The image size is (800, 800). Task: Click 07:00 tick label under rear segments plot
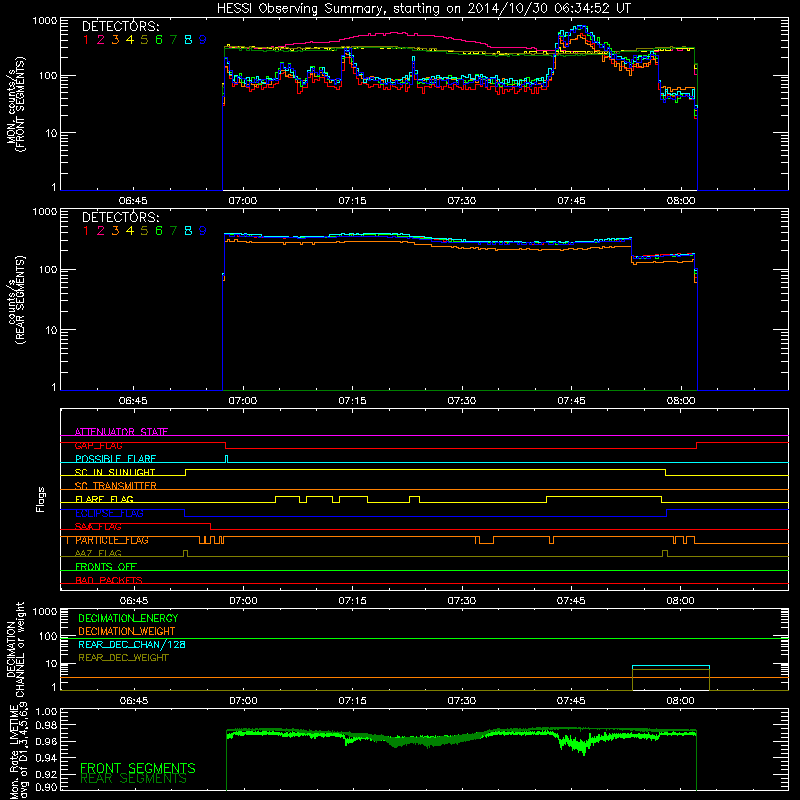[243, 401]
